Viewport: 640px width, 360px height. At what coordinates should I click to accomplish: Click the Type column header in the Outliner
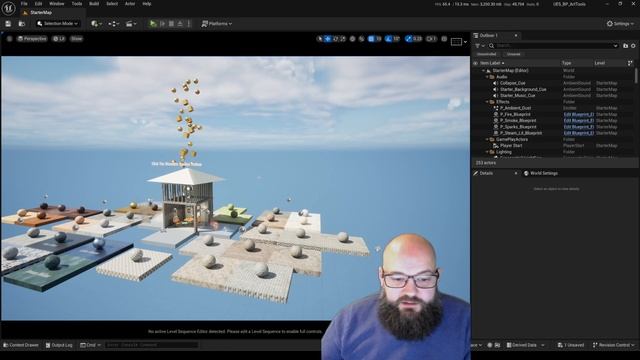[566, 63]
